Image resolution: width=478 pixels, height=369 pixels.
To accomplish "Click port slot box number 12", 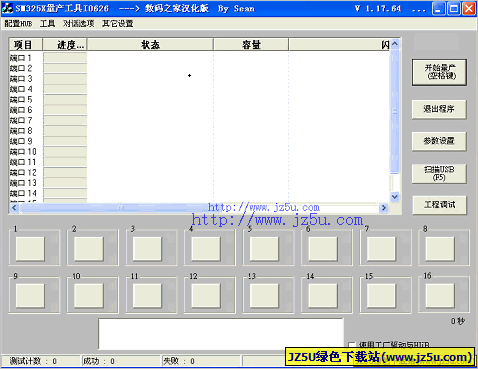I will click(206, 296).
